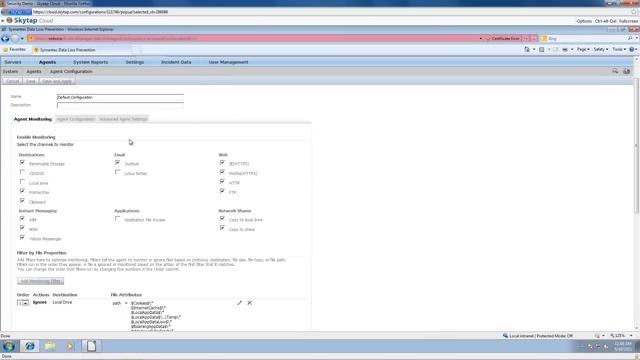
Task: Open the System Reports menu
Action: point(91,62)
